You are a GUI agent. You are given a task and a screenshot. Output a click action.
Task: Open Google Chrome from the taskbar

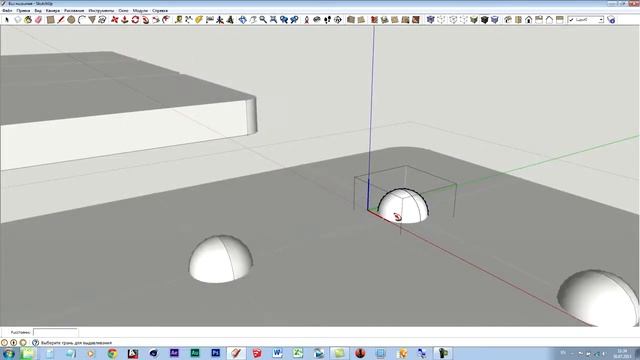tap(112, 353)
